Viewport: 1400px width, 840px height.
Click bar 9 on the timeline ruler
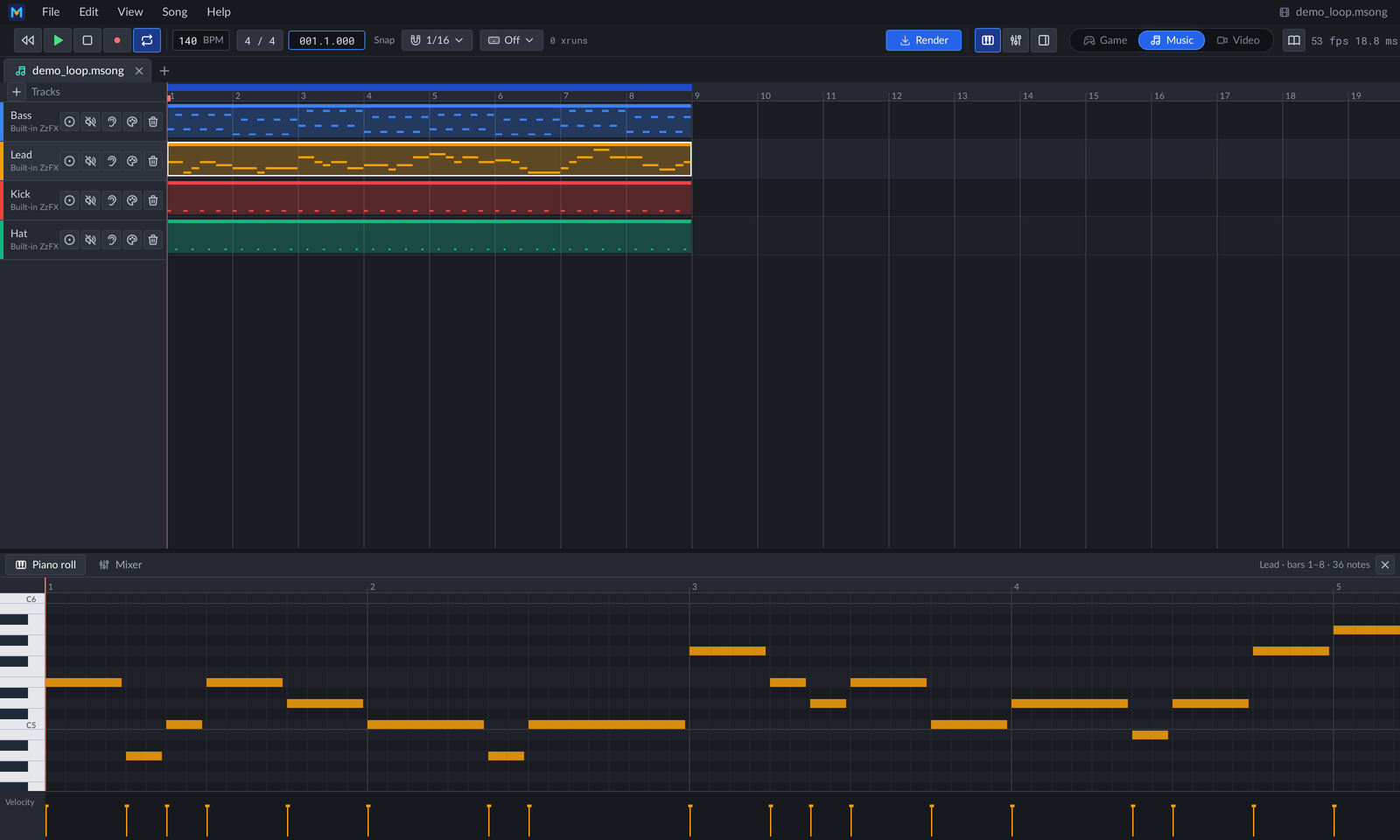coord(697,95)
